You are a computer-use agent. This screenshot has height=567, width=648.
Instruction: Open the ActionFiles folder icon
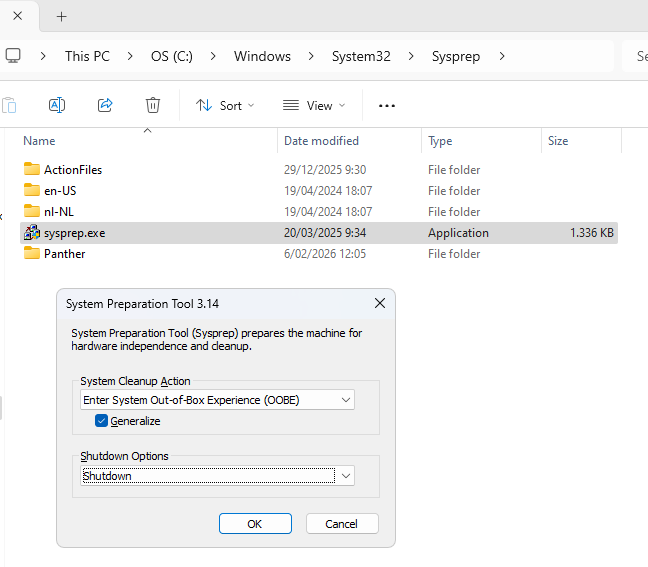31,170
